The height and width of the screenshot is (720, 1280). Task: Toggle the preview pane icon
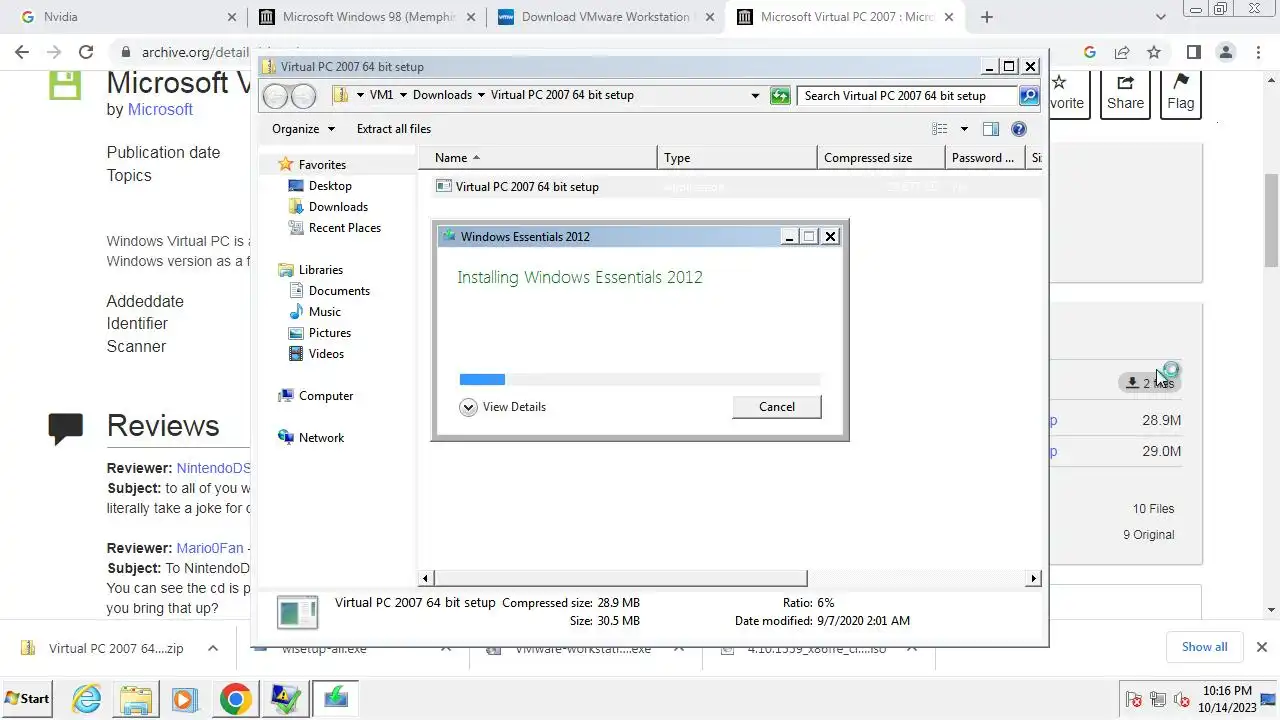pos(991,129)
